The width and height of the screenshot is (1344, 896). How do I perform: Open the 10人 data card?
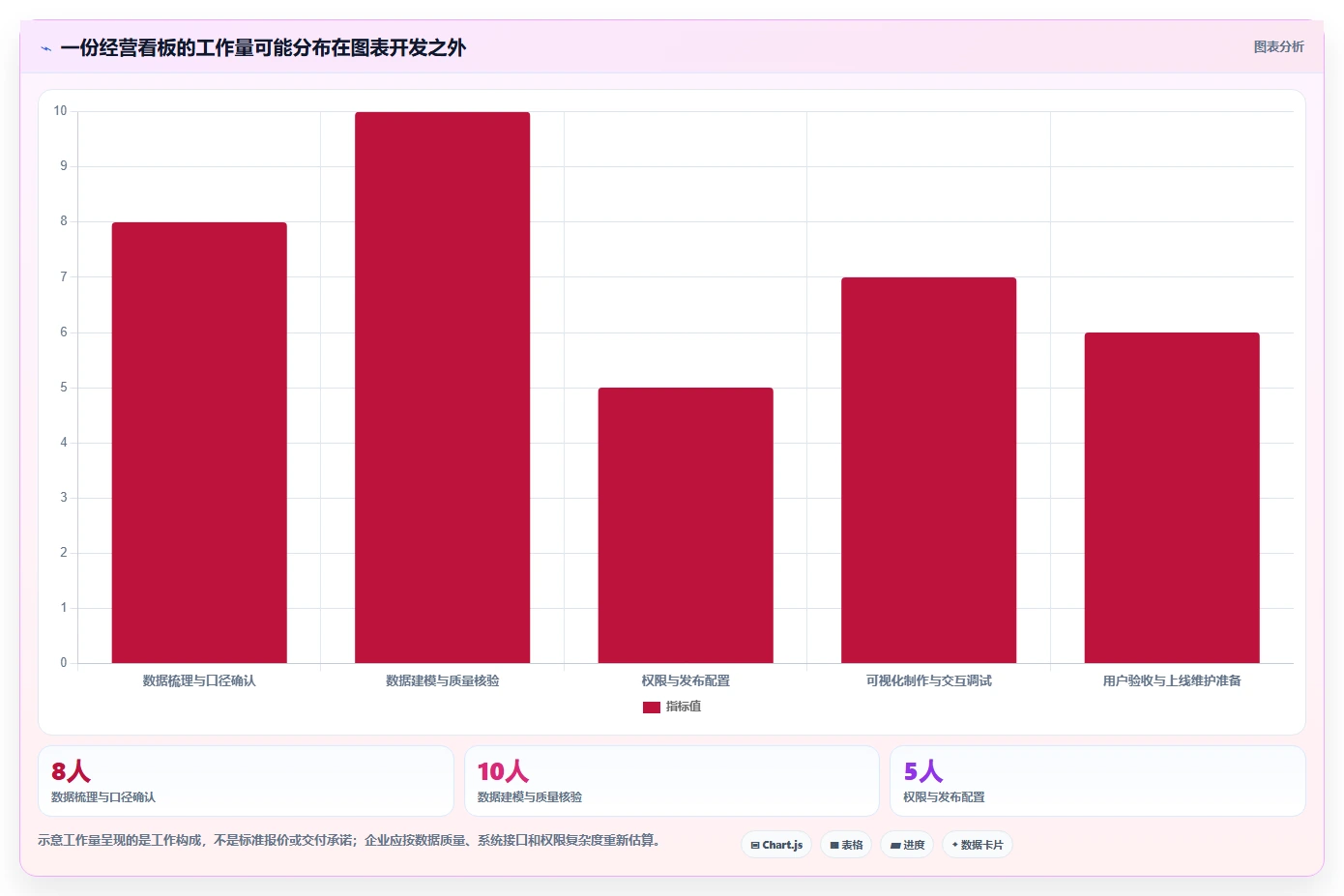pyautogui.click(x=672, y=781)
